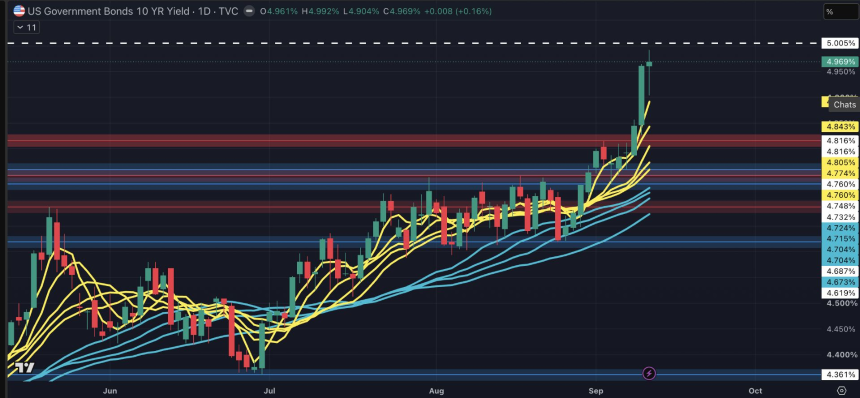
Task: Click the yellow 4.843% price label
Action: pyautogui.click(x=840, y=127)
